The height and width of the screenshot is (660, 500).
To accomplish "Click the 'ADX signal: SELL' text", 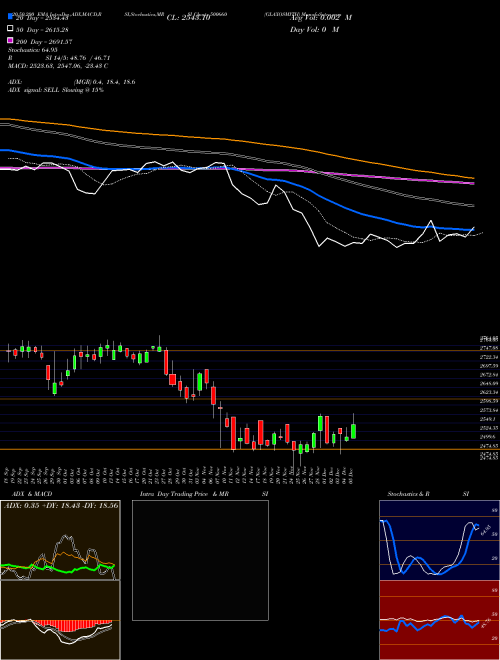I will [x=34, y=90].
